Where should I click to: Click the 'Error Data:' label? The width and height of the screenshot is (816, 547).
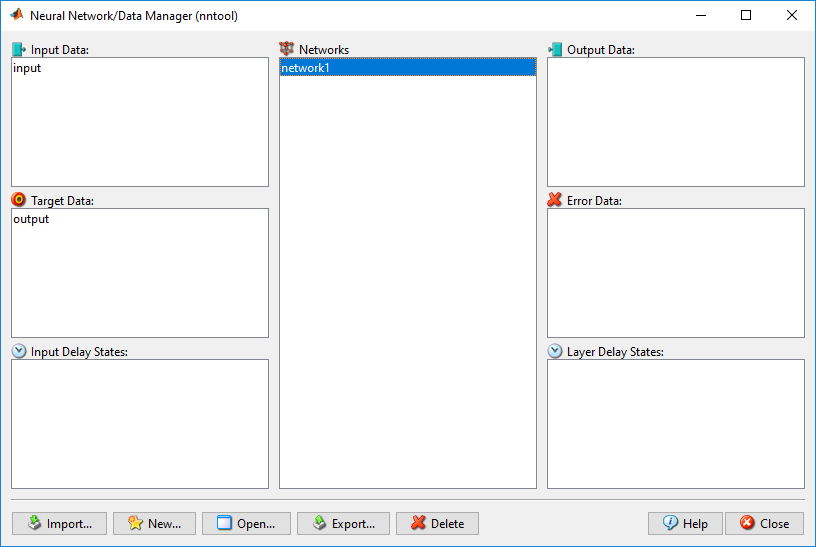click(594, 201)
